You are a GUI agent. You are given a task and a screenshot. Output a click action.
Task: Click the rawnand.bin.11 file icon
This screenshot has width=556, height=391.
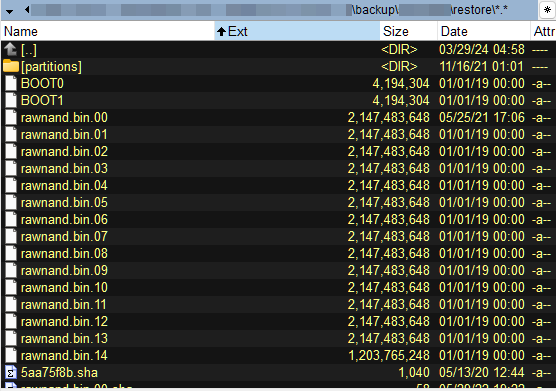[11, 305]
